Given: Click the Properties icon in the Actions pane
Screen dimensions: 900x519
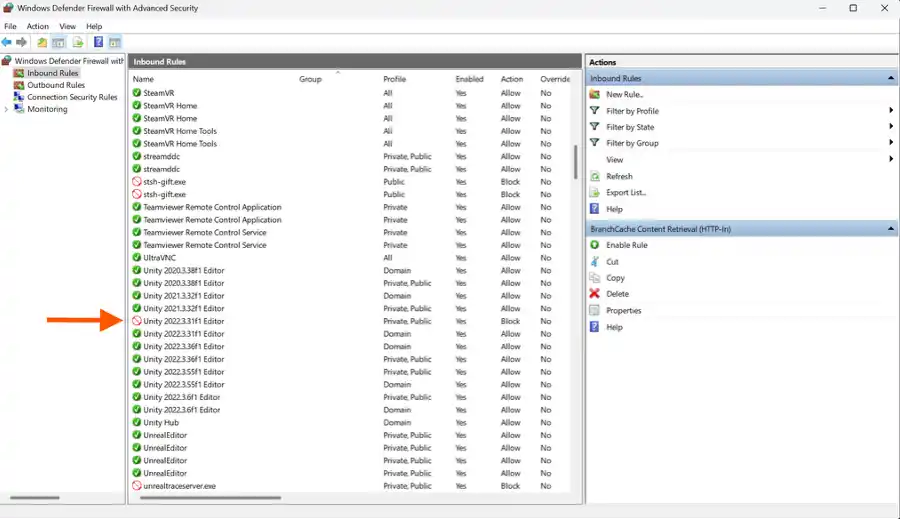Looking at the screenshot, I should (x=595, y=310).
